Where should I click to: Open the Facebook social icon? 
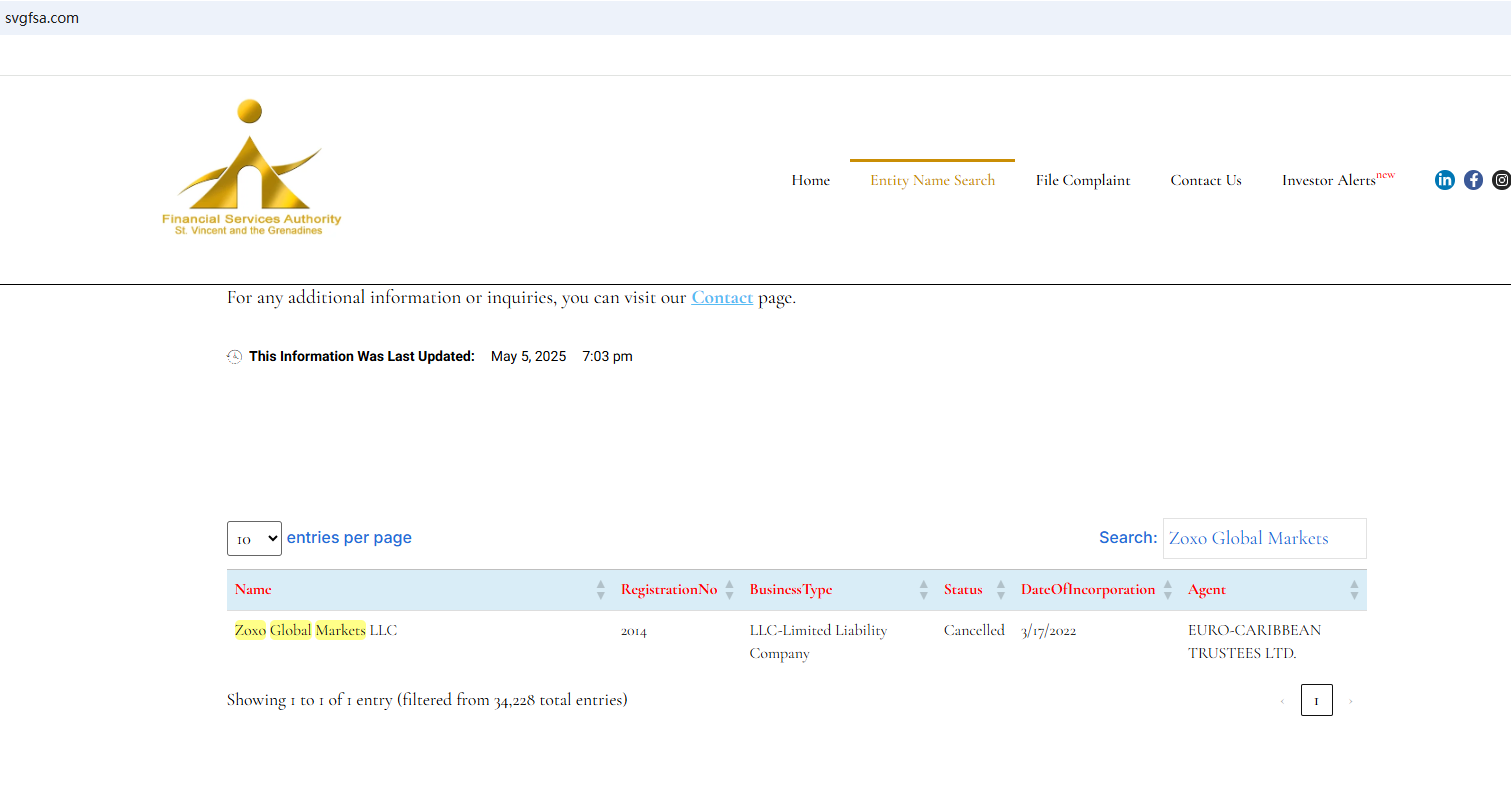coord(1473,180)
